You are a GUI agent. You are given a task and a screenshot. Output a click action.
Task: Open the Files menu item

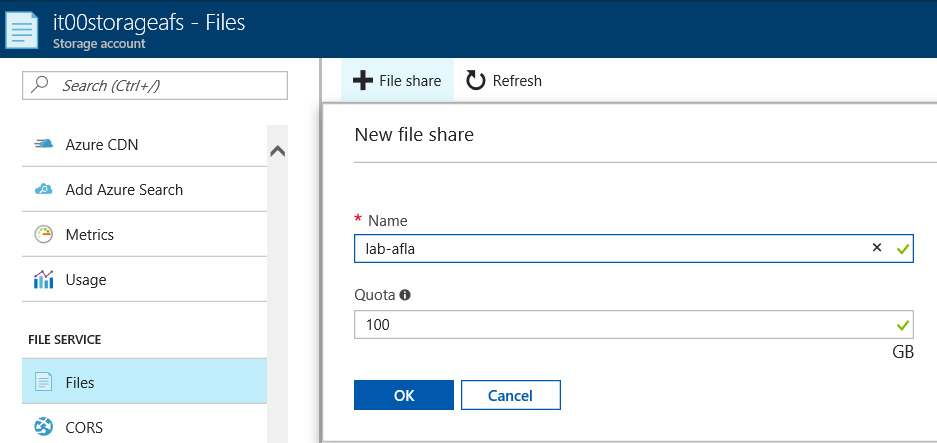pyautogui.click(x=145, y=381)
